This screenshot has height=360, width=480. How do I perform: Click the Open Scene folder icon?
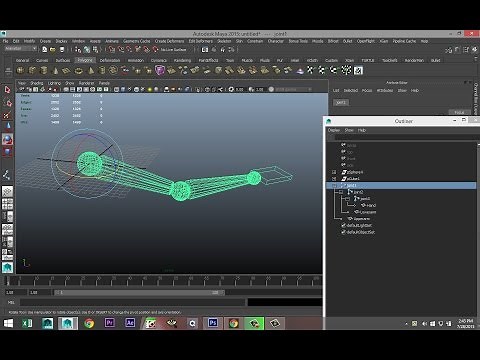tap(53, 49)
